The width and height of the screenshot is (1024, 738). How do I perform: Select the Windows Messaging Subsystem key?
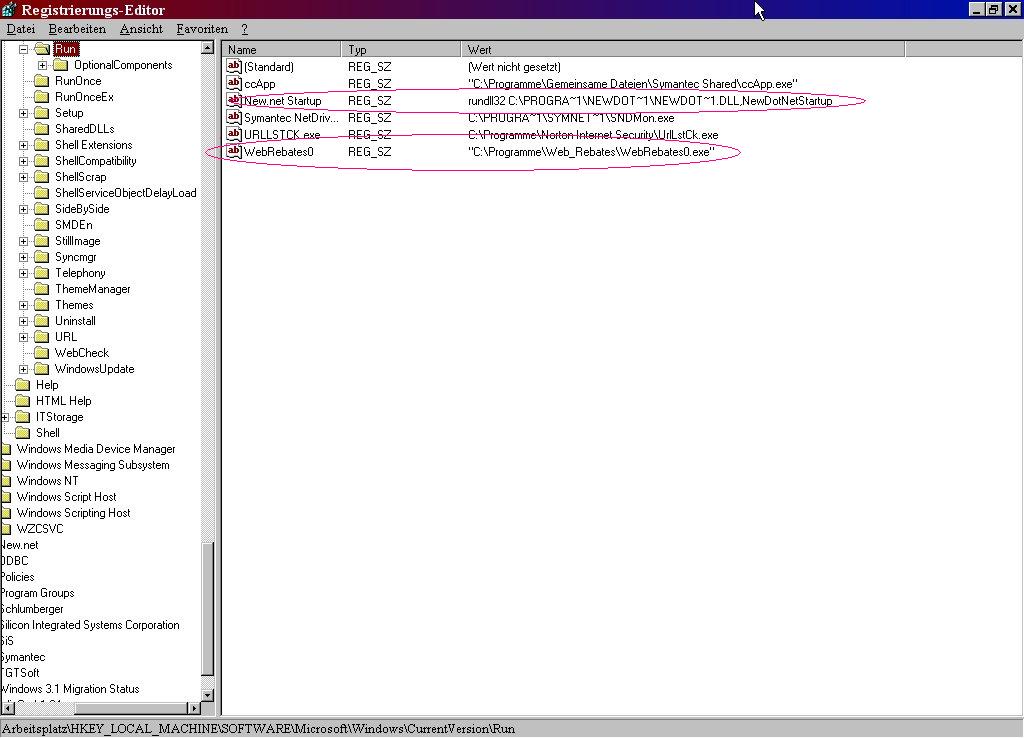coord(93,465)
